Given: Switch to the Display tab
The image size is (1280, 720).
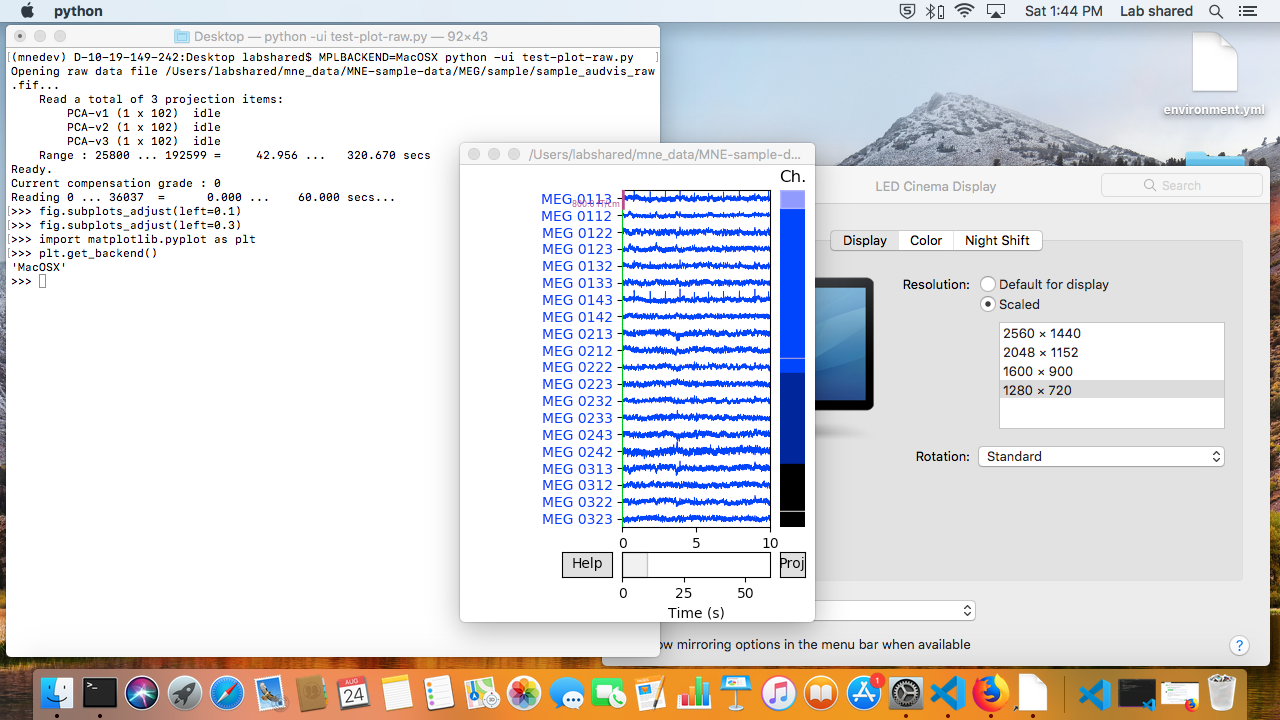Looking at the screenshot, I should coord(864,240).
